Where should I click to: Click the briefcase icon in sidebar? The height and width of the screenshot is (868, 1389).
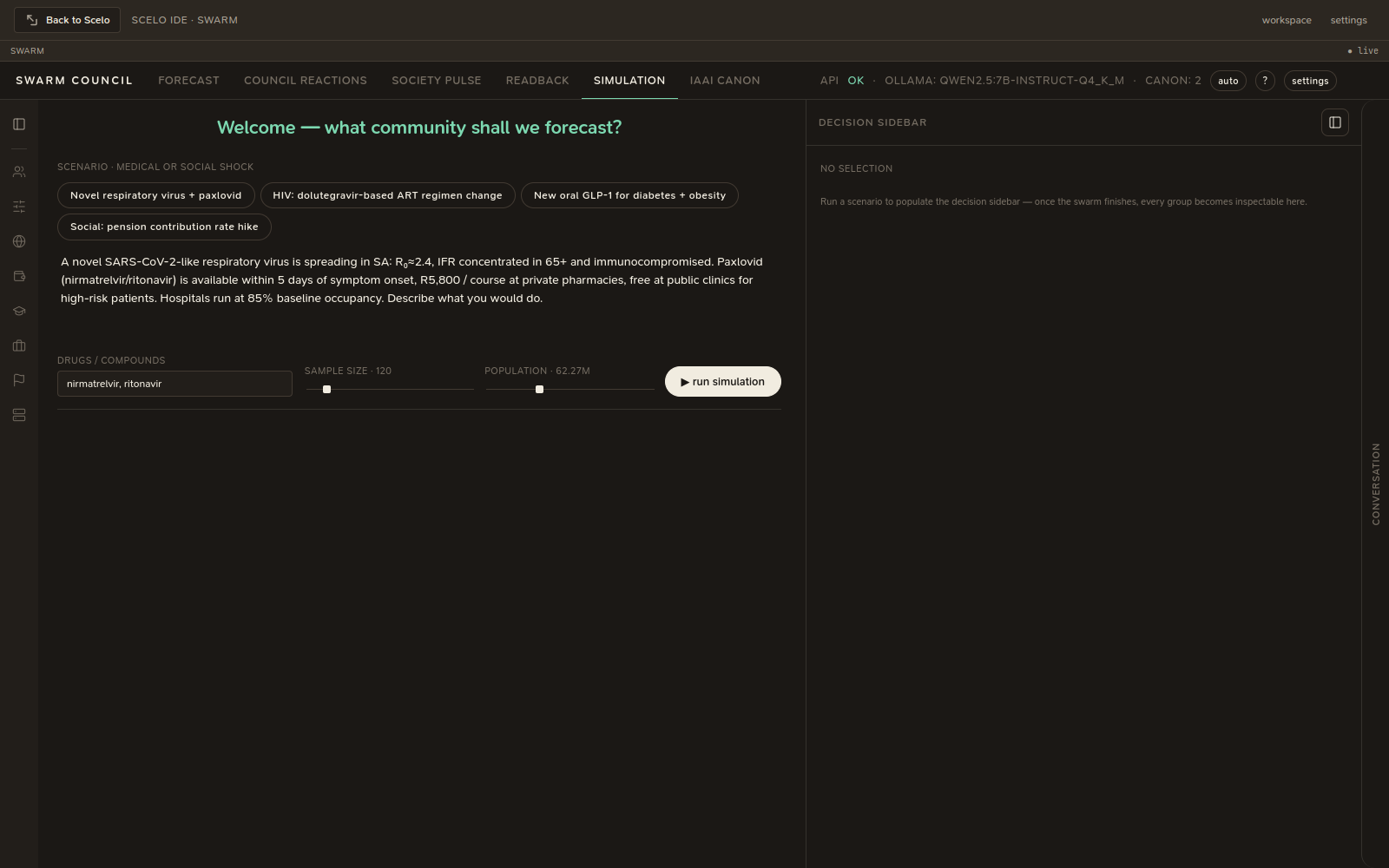click(x=19, y=345)
